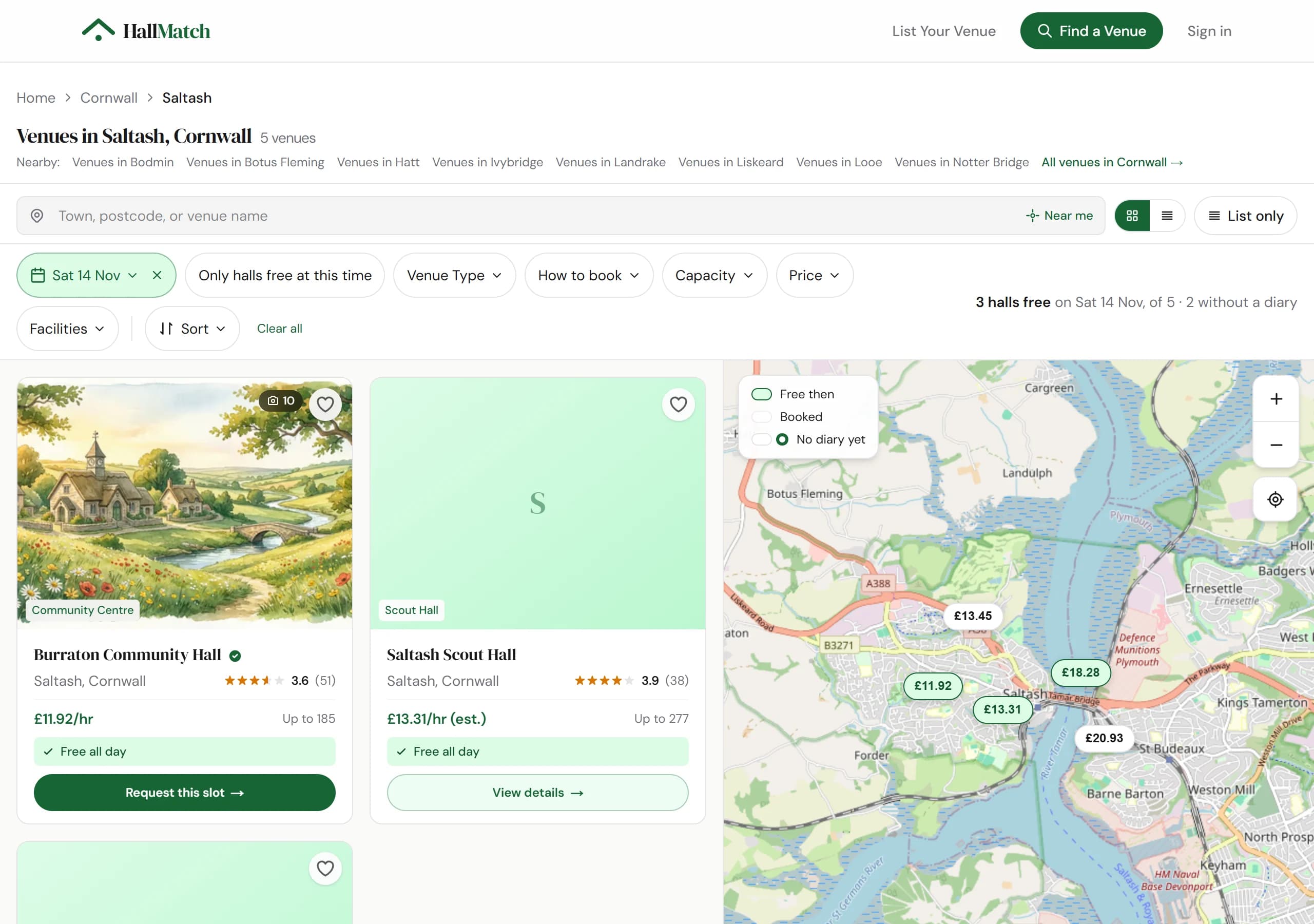Click the Saltash breadcrumb
Screen dimensions: 1314x924
pyautogui.click(x=186, y=98)
